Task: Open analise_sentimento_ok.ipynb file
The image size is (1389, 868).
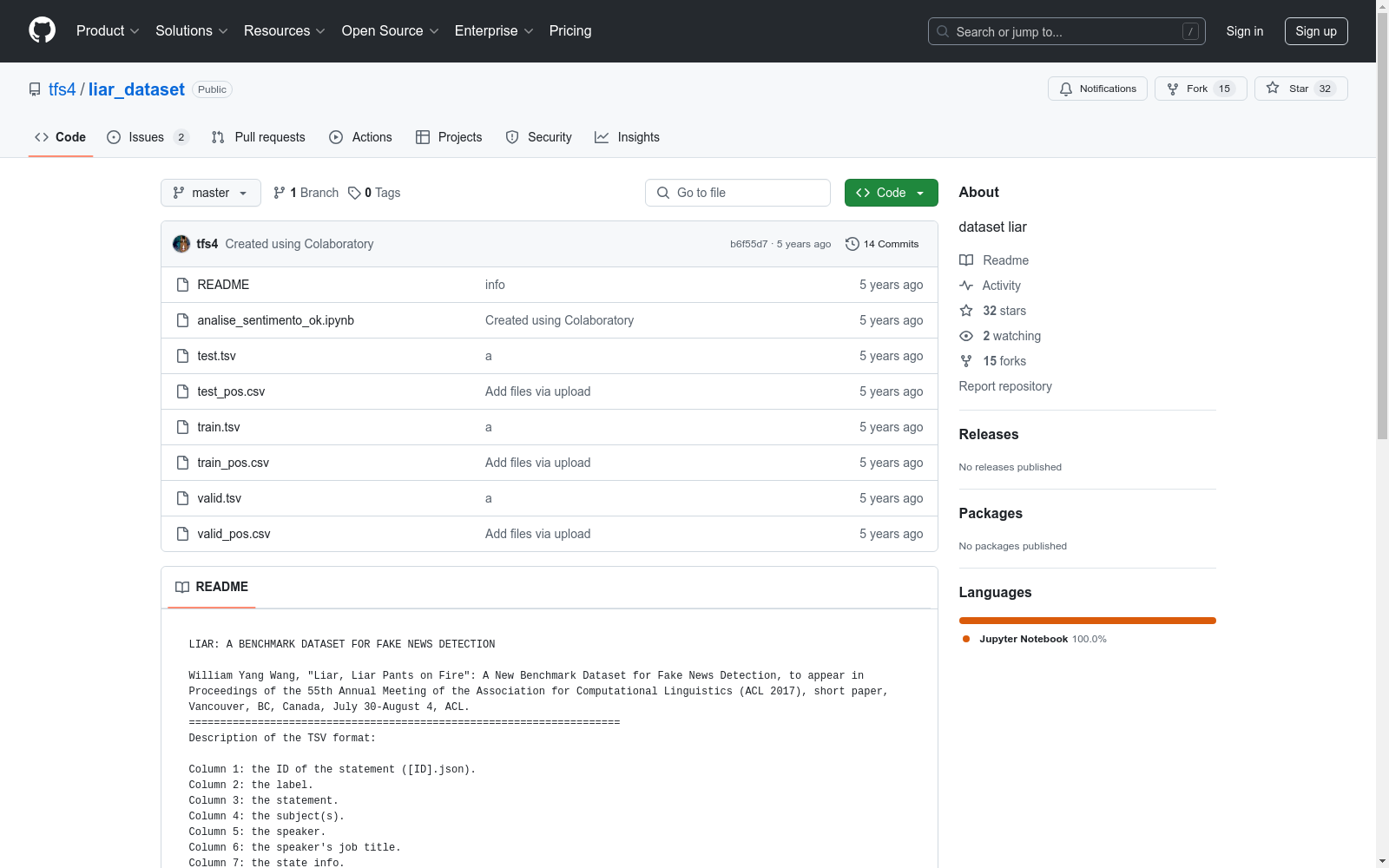Action: coord(275,320)
